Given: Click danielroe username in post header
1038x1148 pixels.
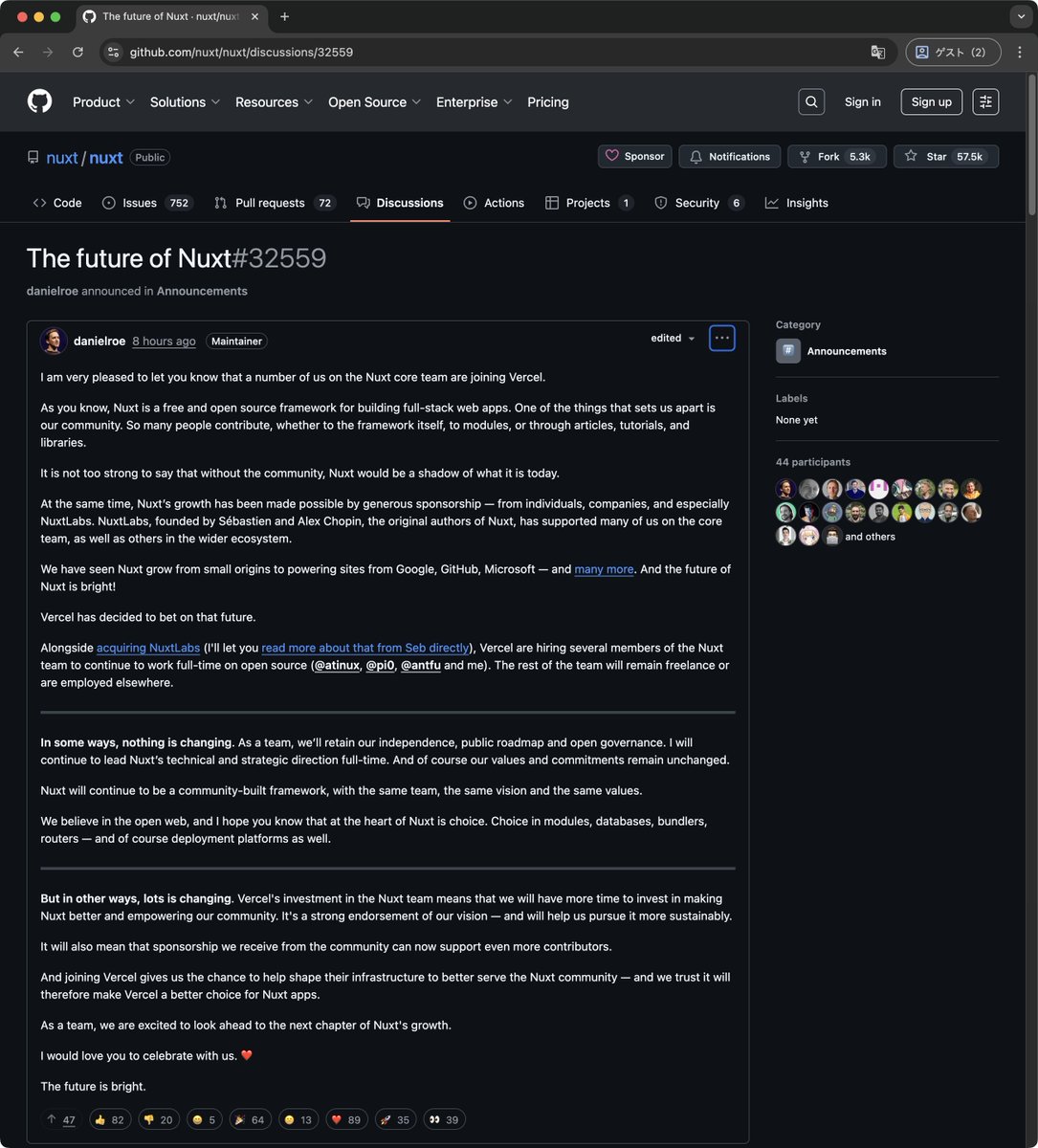Looking at the screenshot, I should (x=99, y=341).
